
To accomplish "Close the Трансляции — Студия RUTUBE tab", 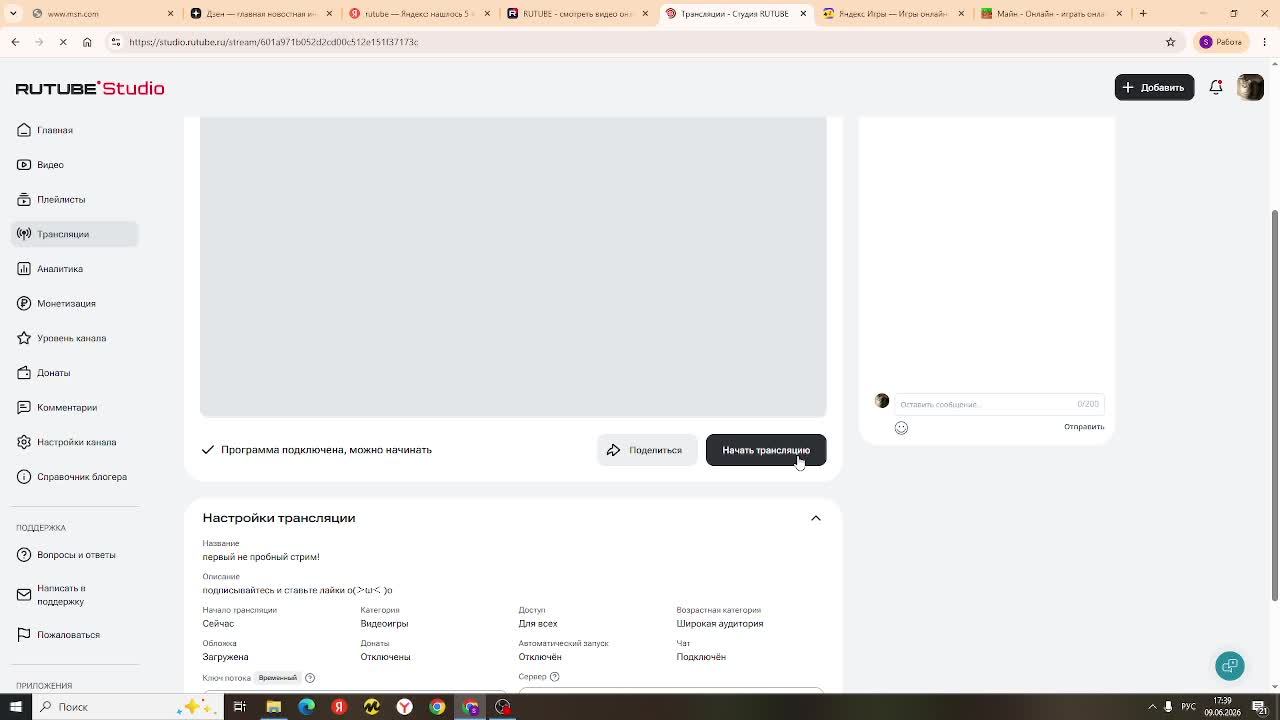I will pos(803,14).
